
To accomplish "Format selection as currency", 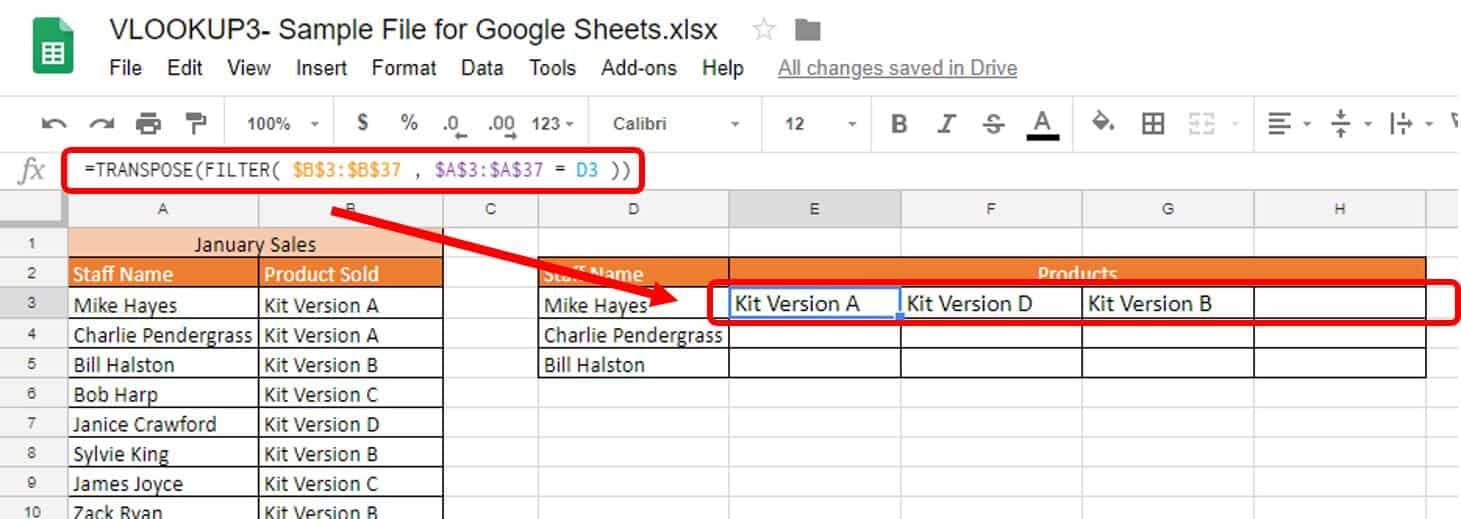I will 362,123.
